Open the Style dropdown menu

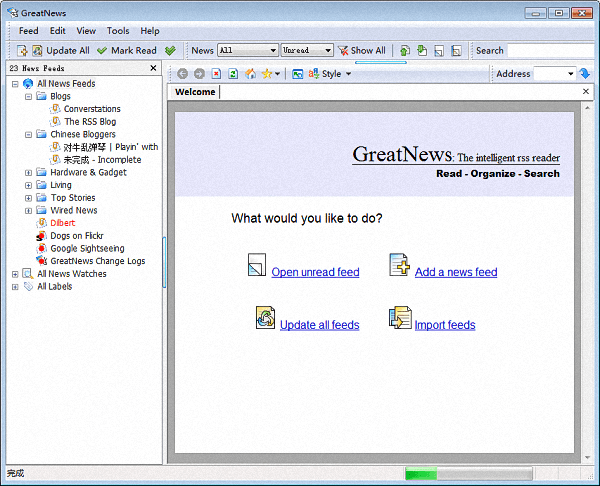click(330, 74)
